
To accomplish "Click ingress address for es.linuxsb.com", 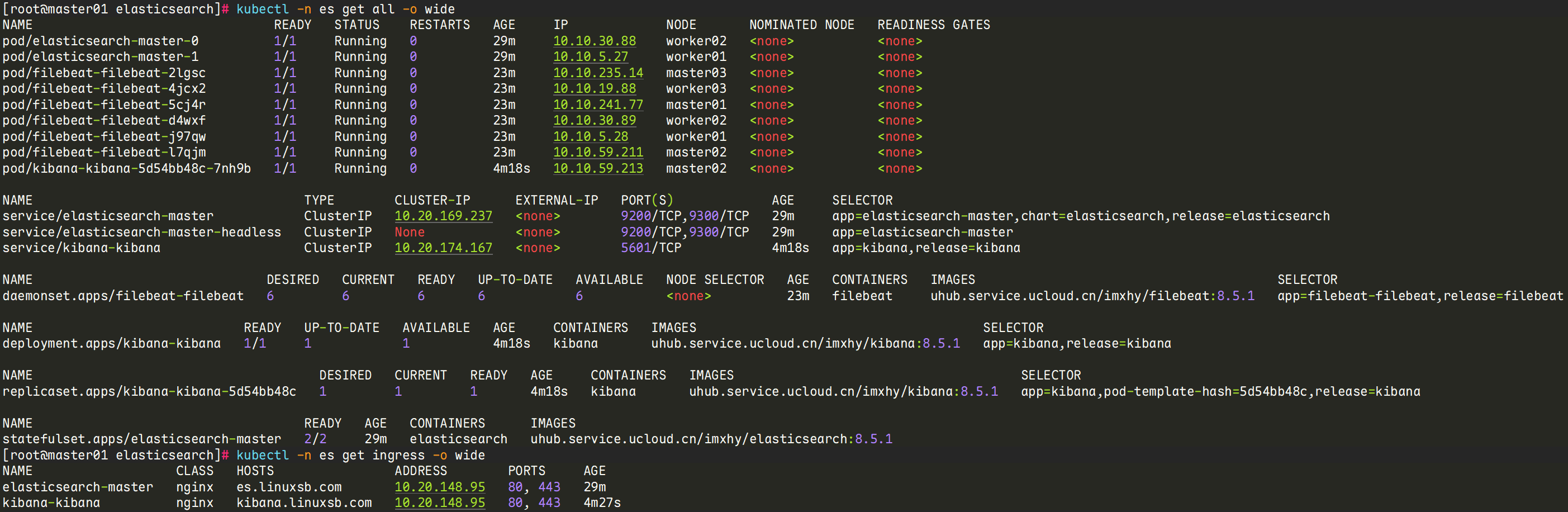I will click(439, 487).
